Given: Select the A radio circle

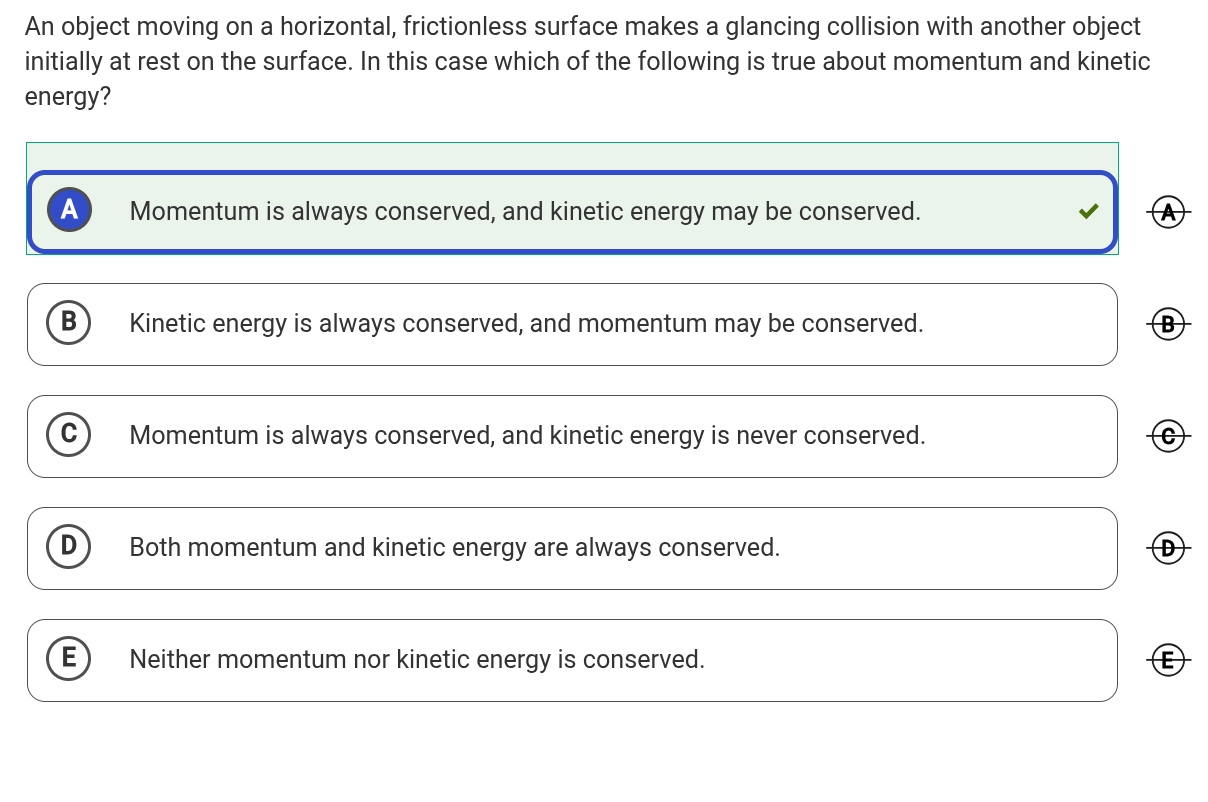Looking at the screenshot, I should [69, 209].
